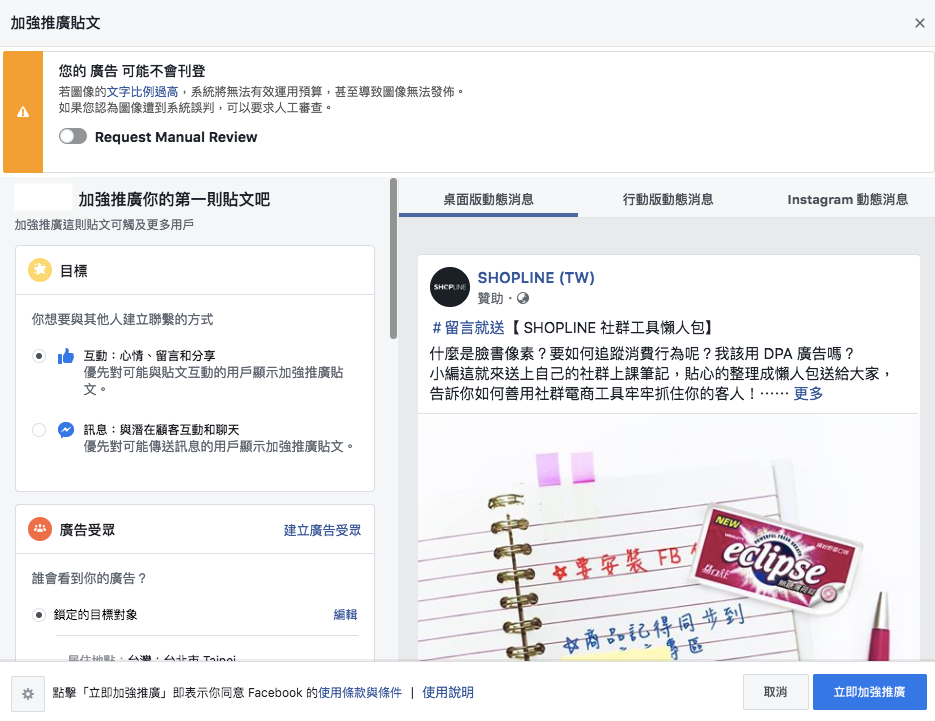The image size is (935, 721).
Task: Click the blue thumbs-up engagement icon
Action: pyautogui.click(x=66, y=356)
